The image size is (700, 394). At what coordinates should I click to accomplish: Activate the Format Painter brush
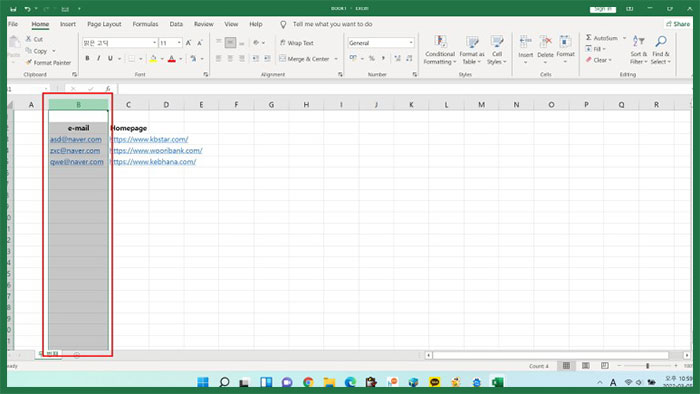[x=48, y=62]
